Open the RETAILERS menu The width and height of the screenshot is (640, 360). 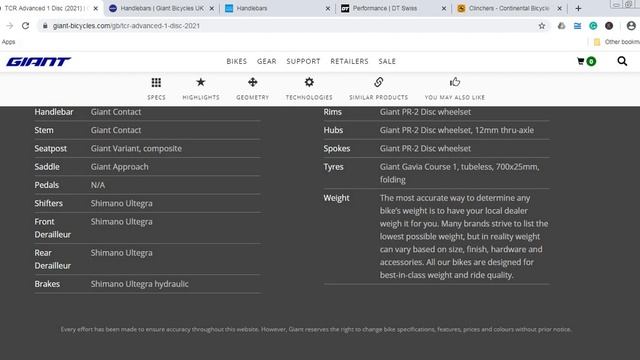[349, 61]
